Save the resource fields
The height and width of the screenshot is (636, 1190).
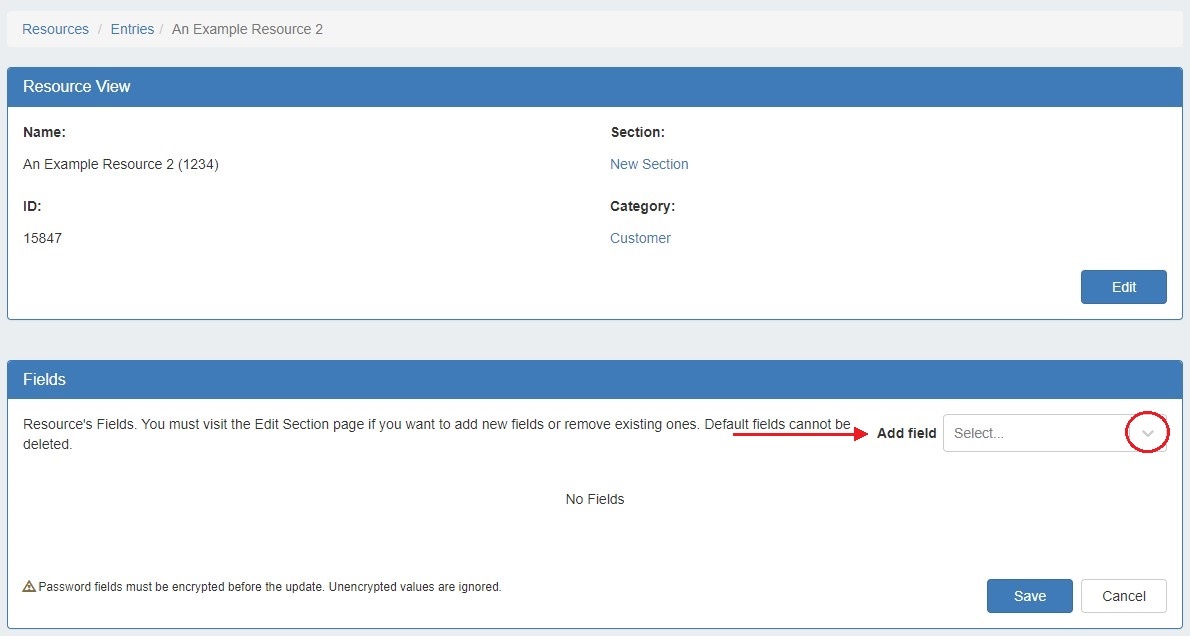coord(1029,596)
